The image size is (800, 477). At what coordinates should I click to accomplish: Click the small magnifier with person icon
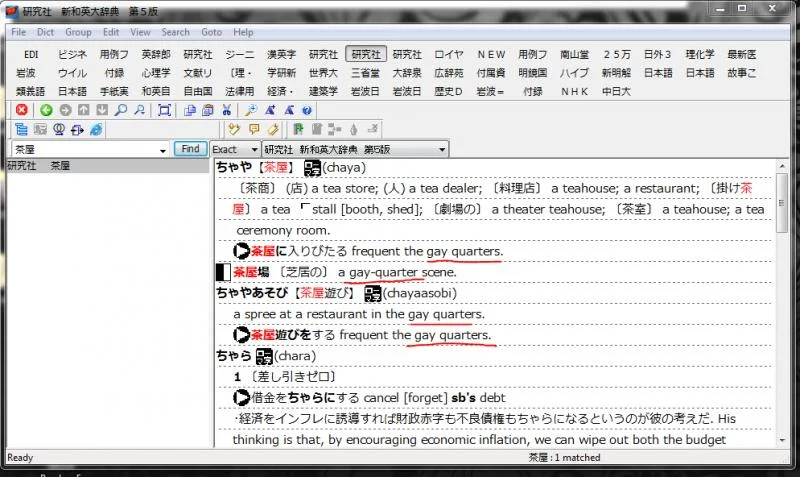[139, 110]
